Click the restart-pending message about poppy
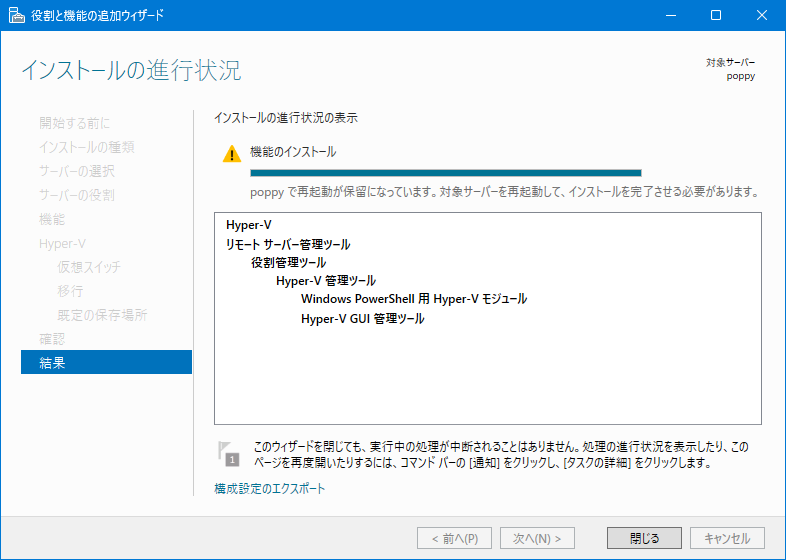This screenshot has height=560, width=786. click(504, 192)
